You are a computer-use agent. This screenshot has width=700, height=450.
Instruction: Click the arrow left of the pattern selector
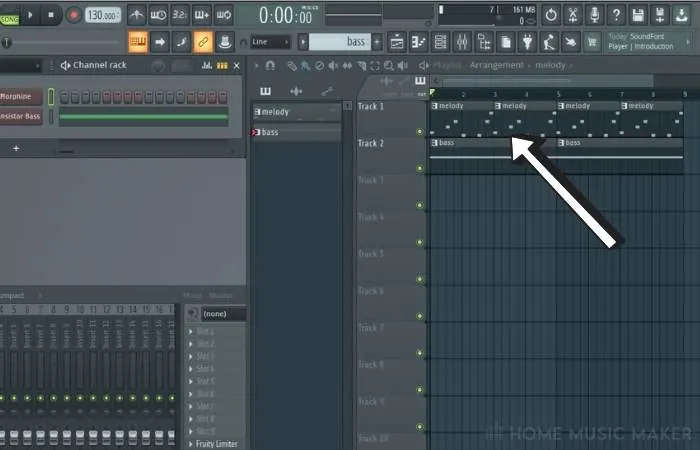click(x=303, y=42)
